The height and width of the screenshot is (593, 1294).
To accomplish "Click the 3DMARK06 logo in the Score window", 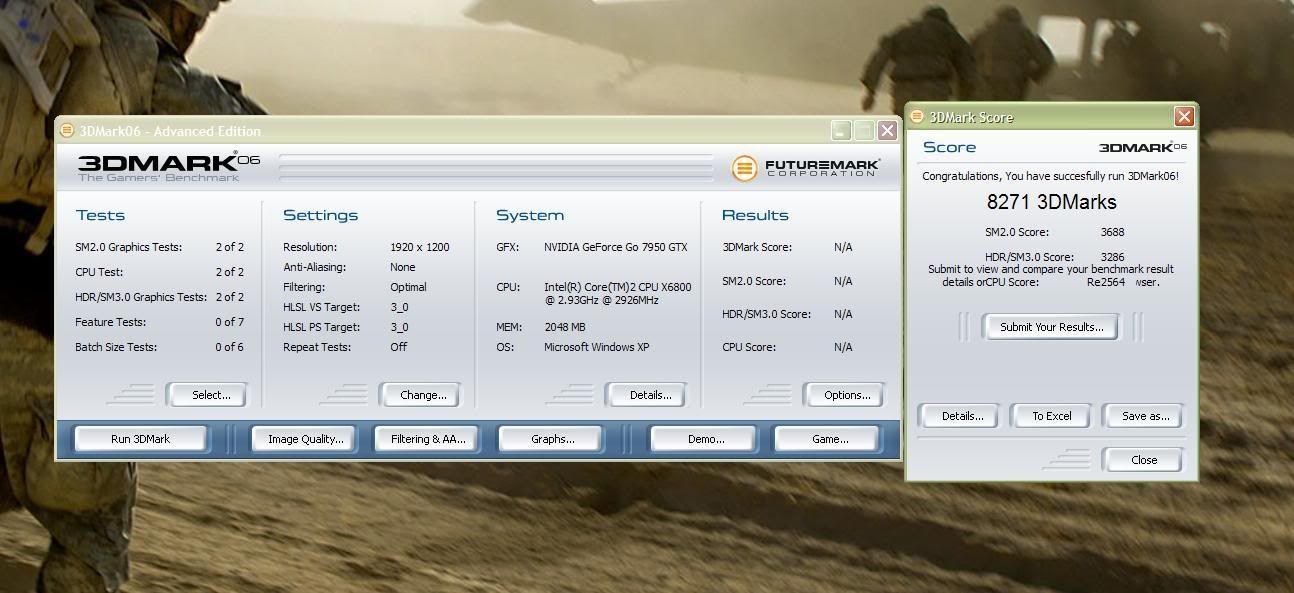I will pos(1143,147).
